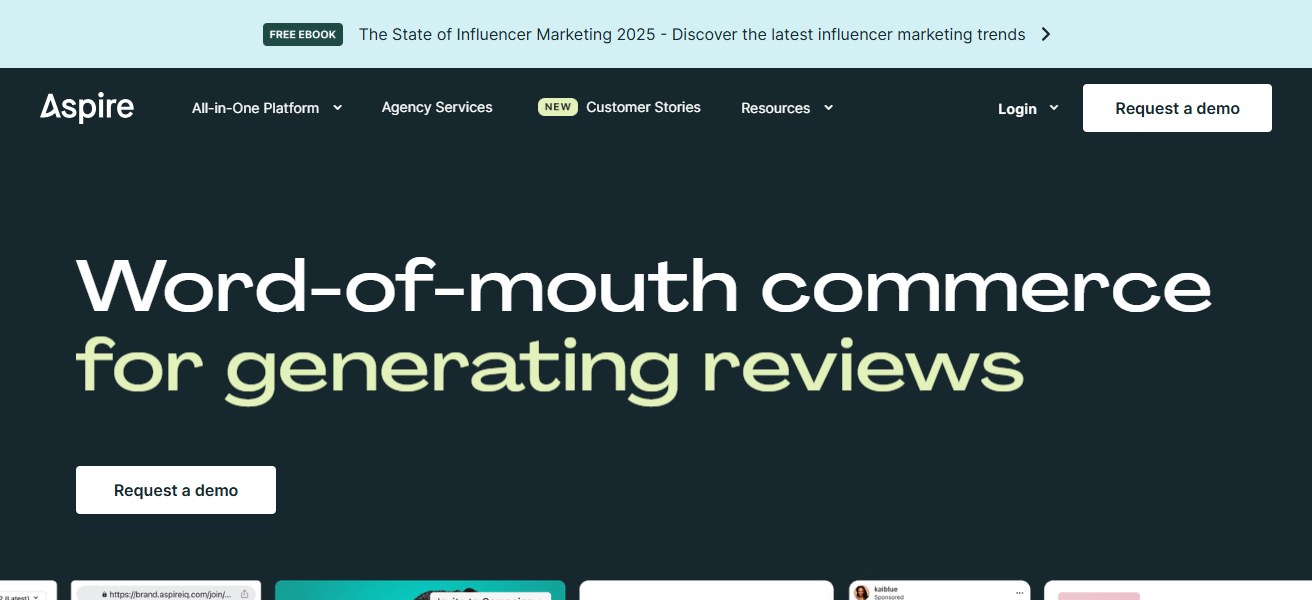Expand the Resources dropdown chevron
Screen dimensions: 1312x600
click(x=828, y=107)
